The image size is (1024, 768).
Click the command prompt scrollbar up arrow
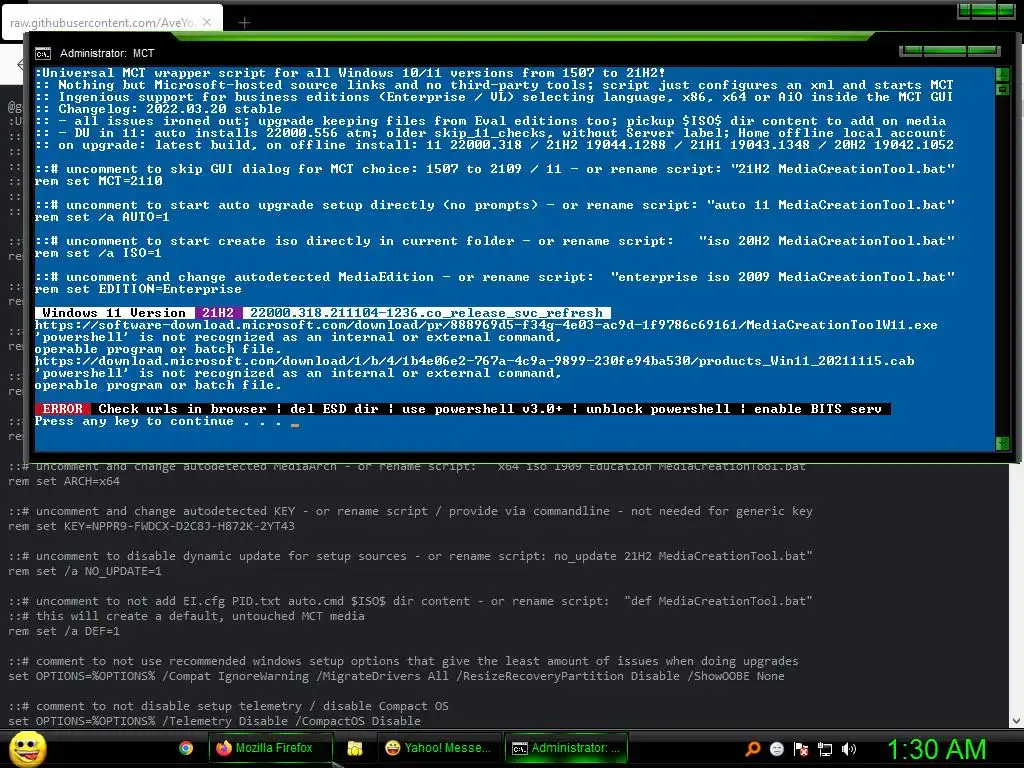tap(1002, 73)
